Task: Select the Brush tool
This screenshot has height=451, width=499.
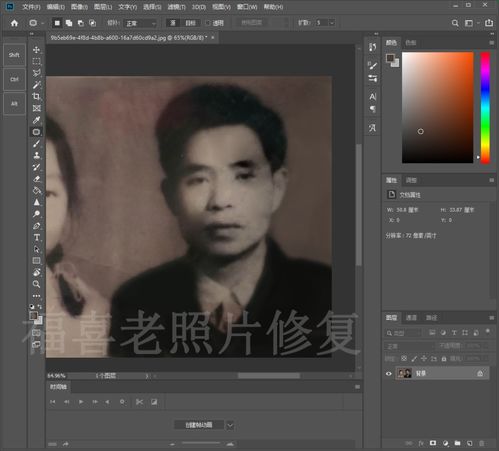Action: tap(37, 143)
